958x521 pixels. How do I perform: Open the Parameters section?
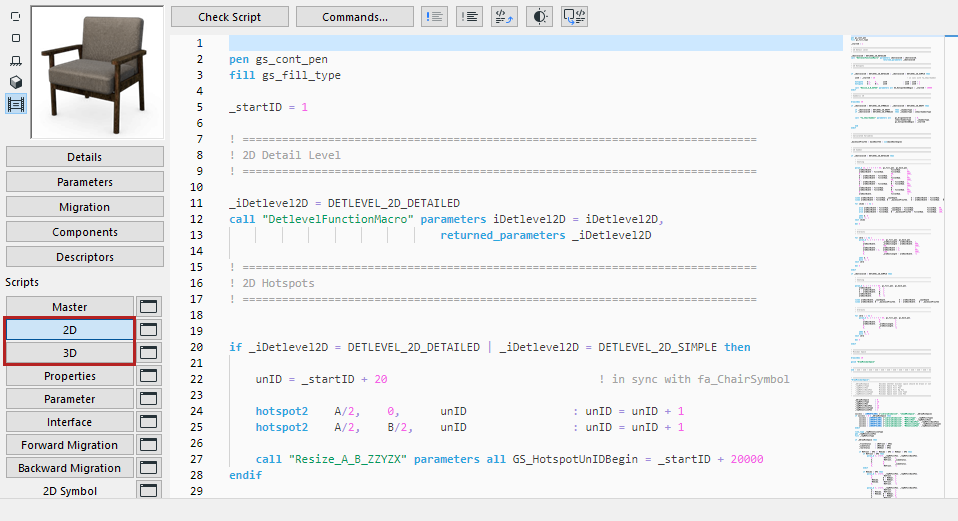point(85,182)
